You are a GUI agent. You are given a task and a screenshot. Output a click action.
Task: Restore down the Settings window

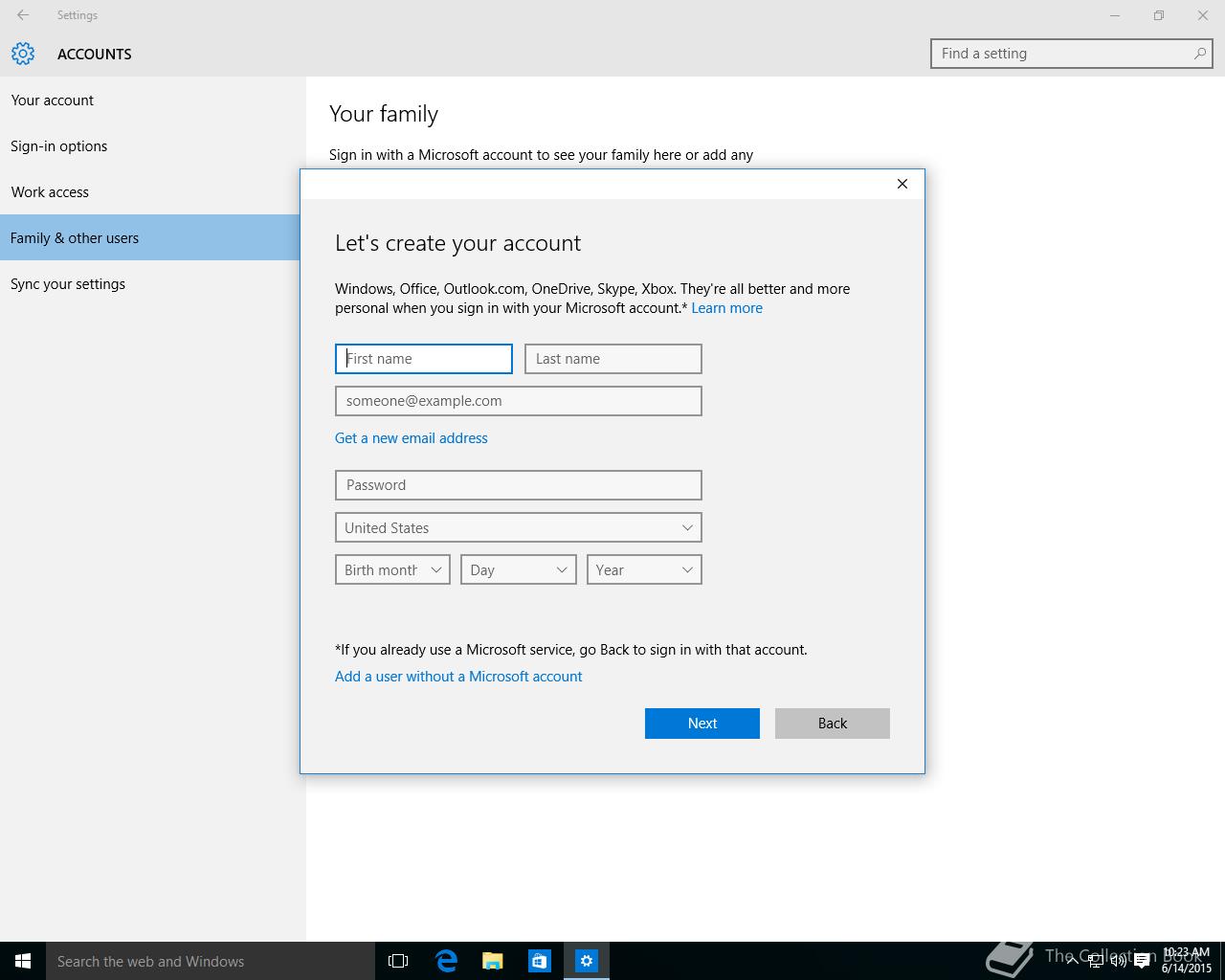coord(1159,15)
